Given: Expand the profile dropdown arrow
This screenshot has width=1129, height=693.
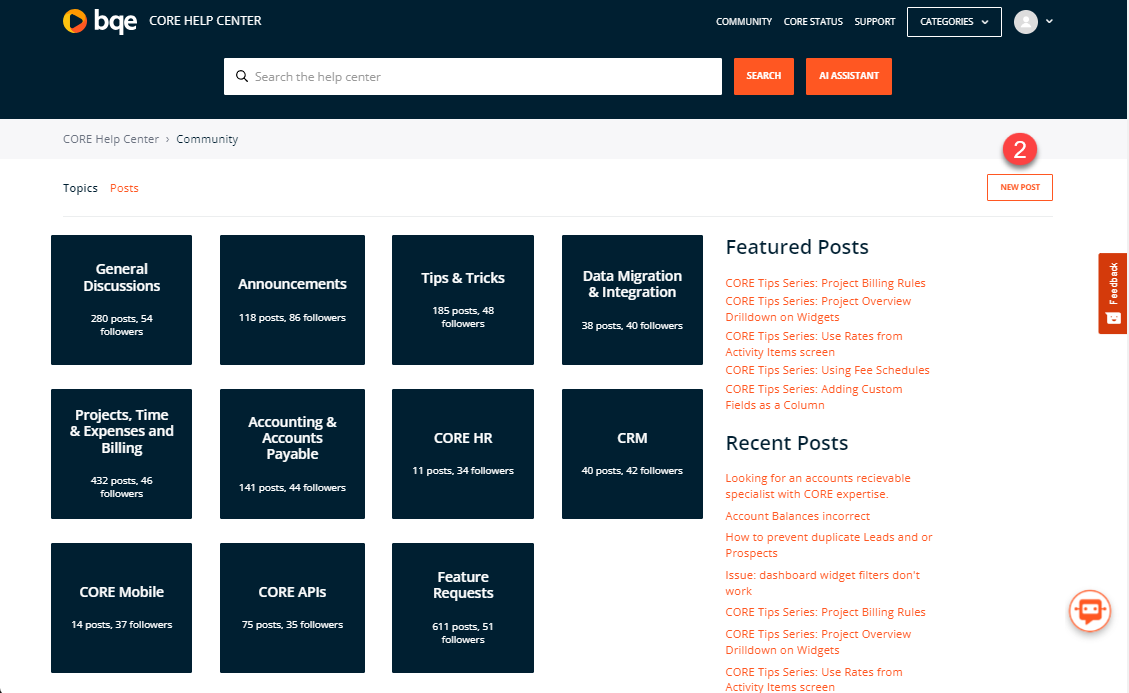Looking at the screenshot, I should (x=1049, y=22).
